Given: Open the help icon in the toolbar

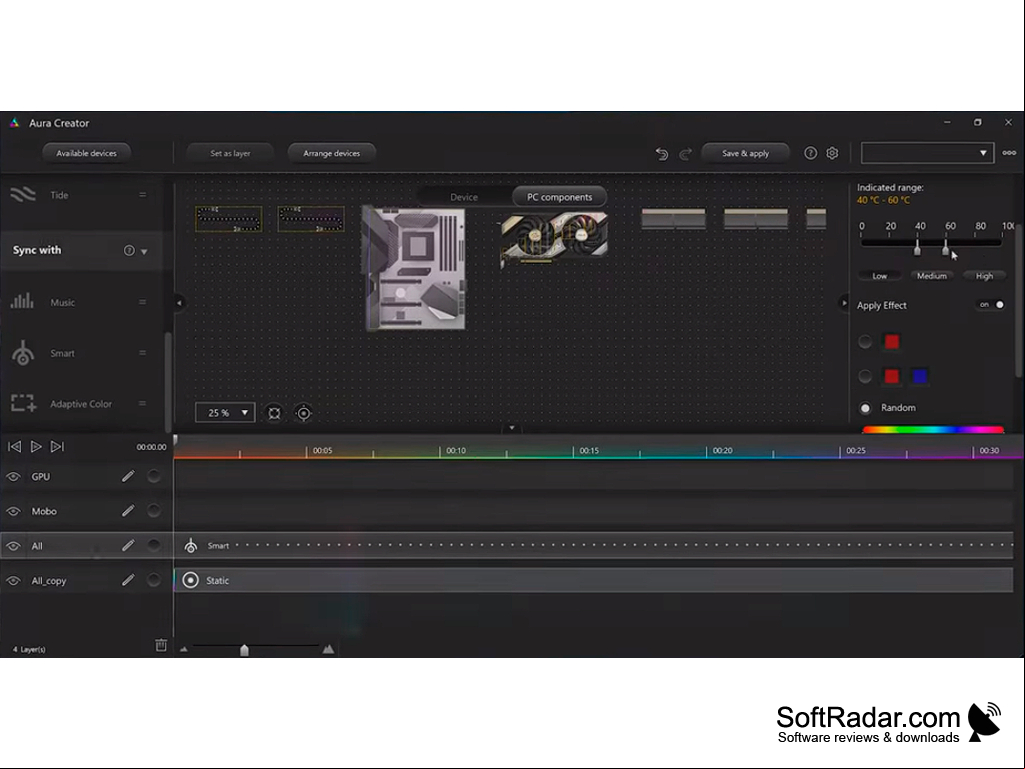Looking at the screenshot, I should point(810,153).
